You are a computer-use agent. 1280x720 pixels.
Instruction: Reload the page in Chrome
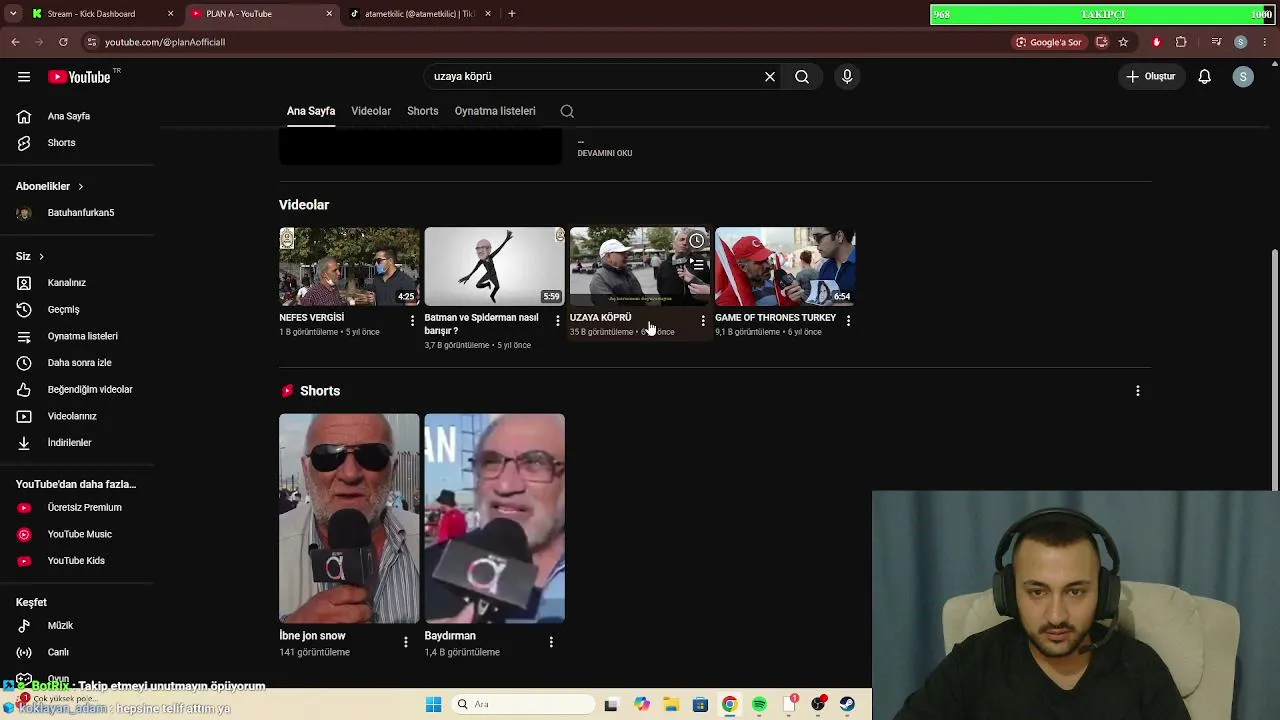point(63,42)
